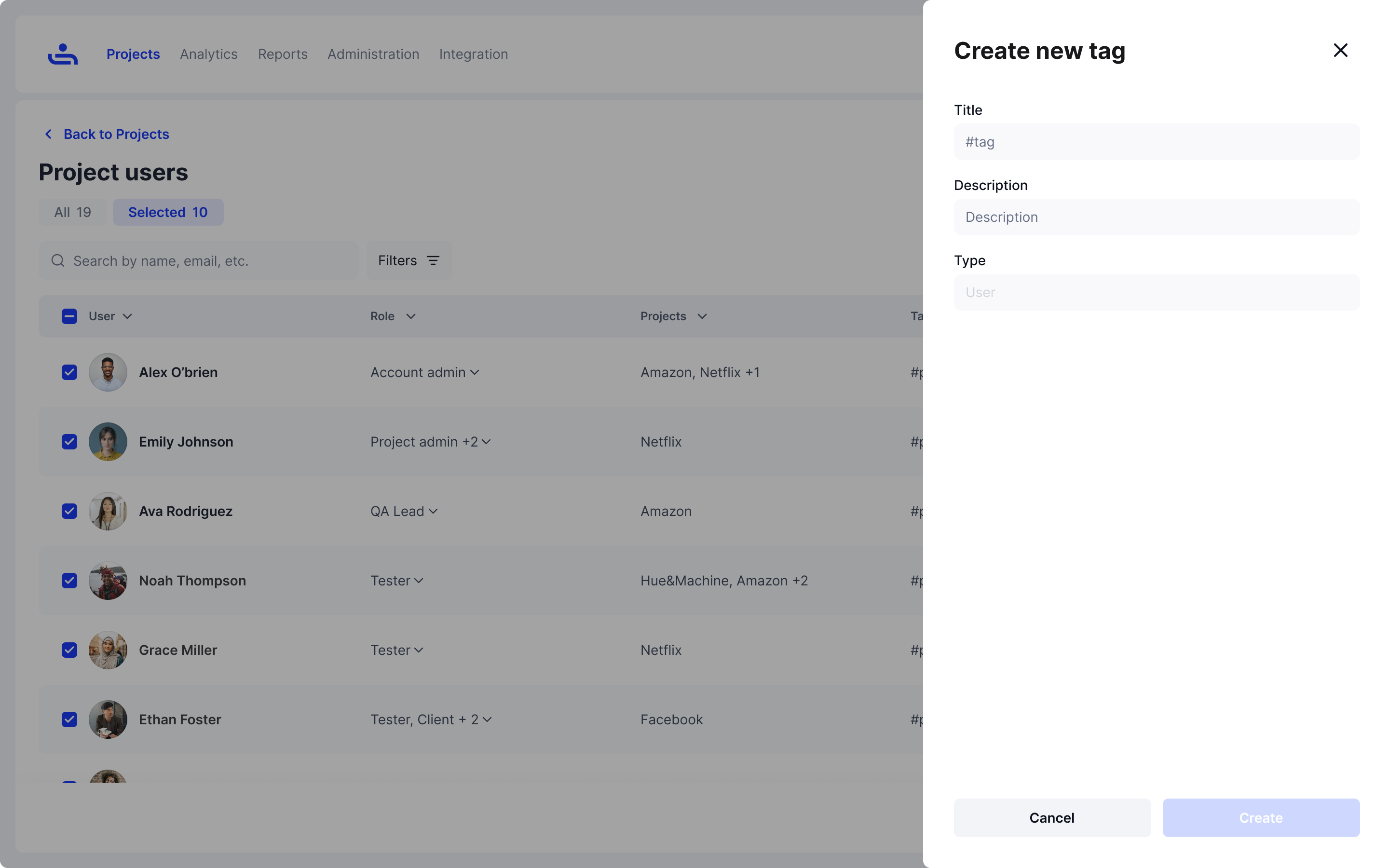Uncheck Alex O'brien's row checkbox
The width and height of the screenshot is (1389, 868).
(69, 372)
